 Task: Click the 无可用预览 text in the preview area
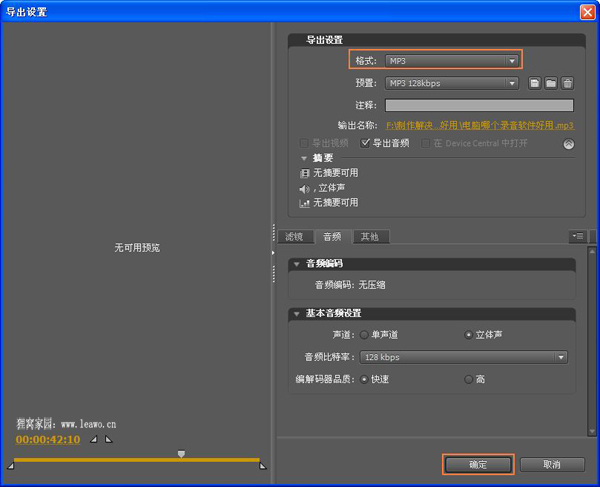[137, 248]
